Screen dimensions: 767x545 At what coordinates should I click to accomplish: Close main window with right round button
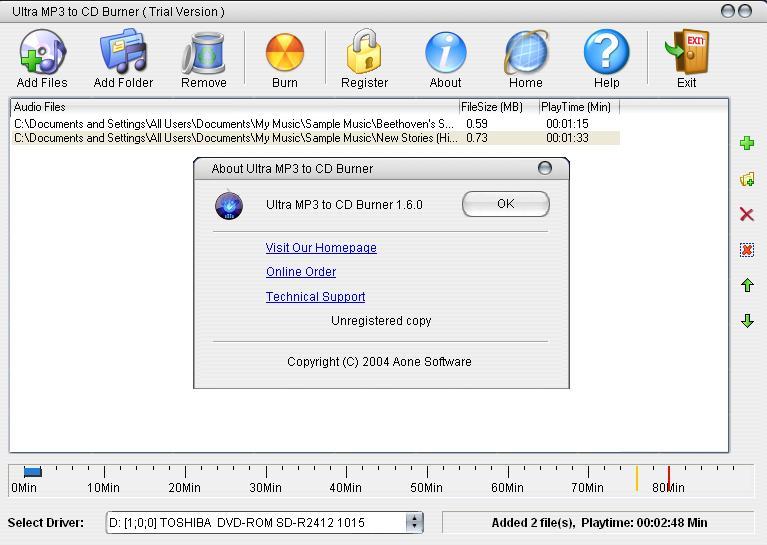[745, 11]
